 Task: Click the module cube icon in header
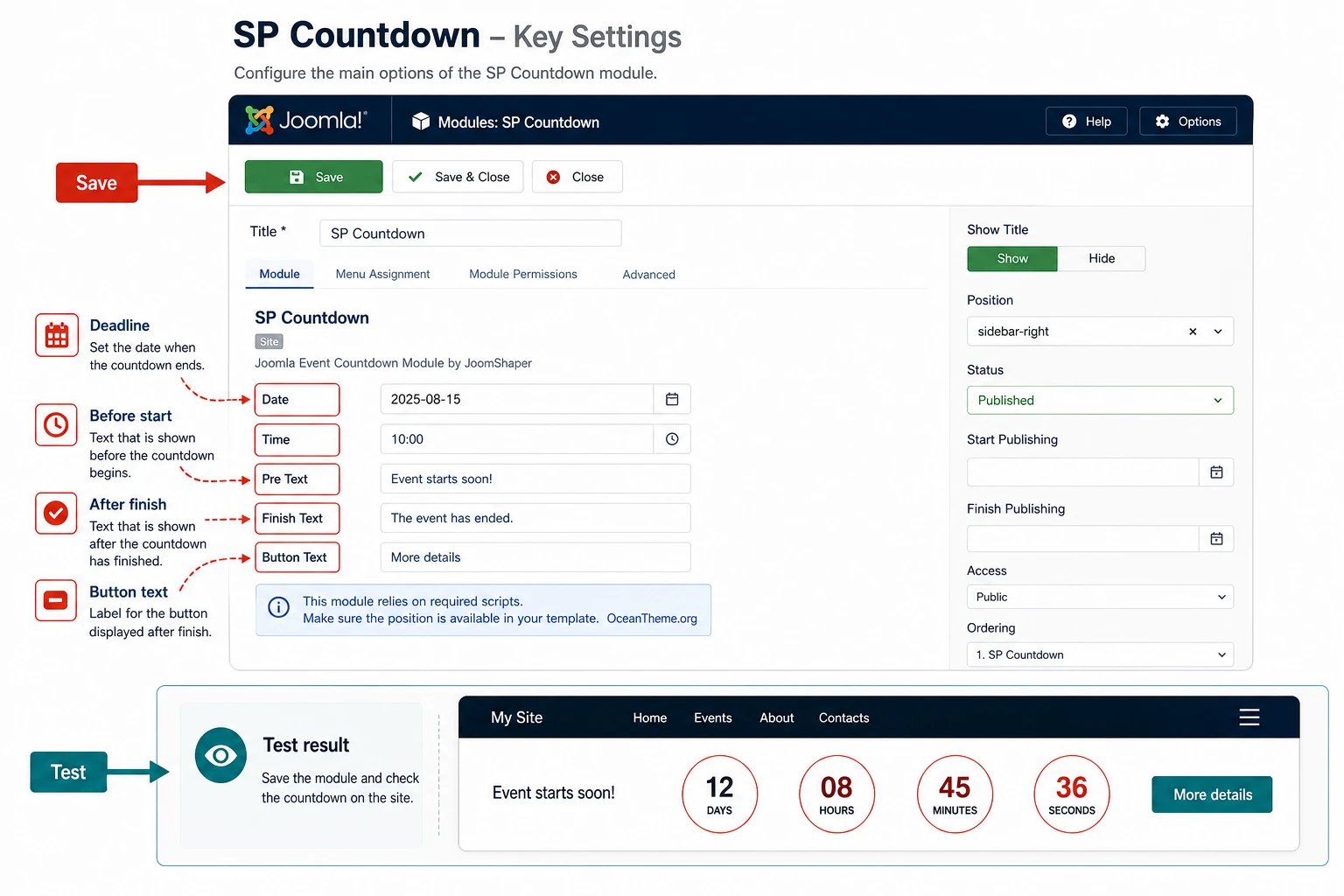point(421,122)
